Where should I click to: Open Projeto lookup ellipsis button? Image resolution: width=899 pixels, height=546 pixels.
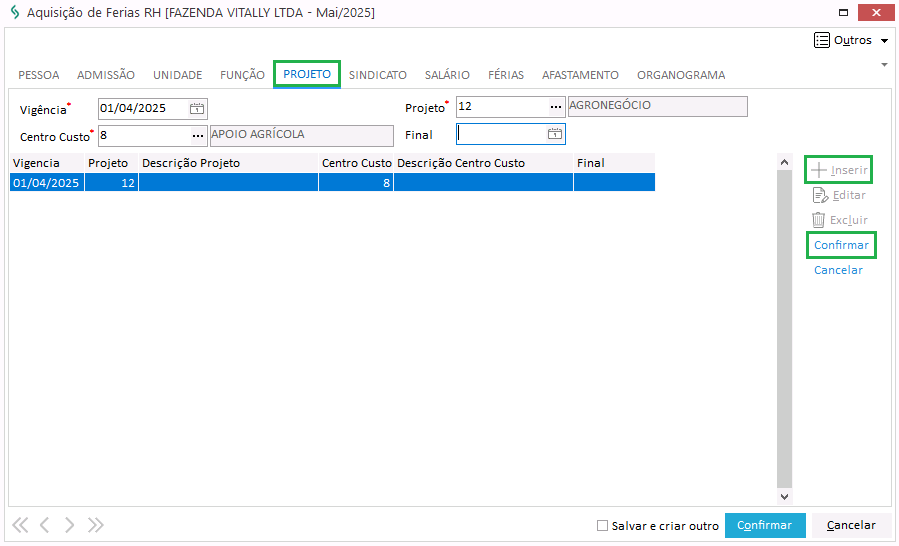point(556,107)
